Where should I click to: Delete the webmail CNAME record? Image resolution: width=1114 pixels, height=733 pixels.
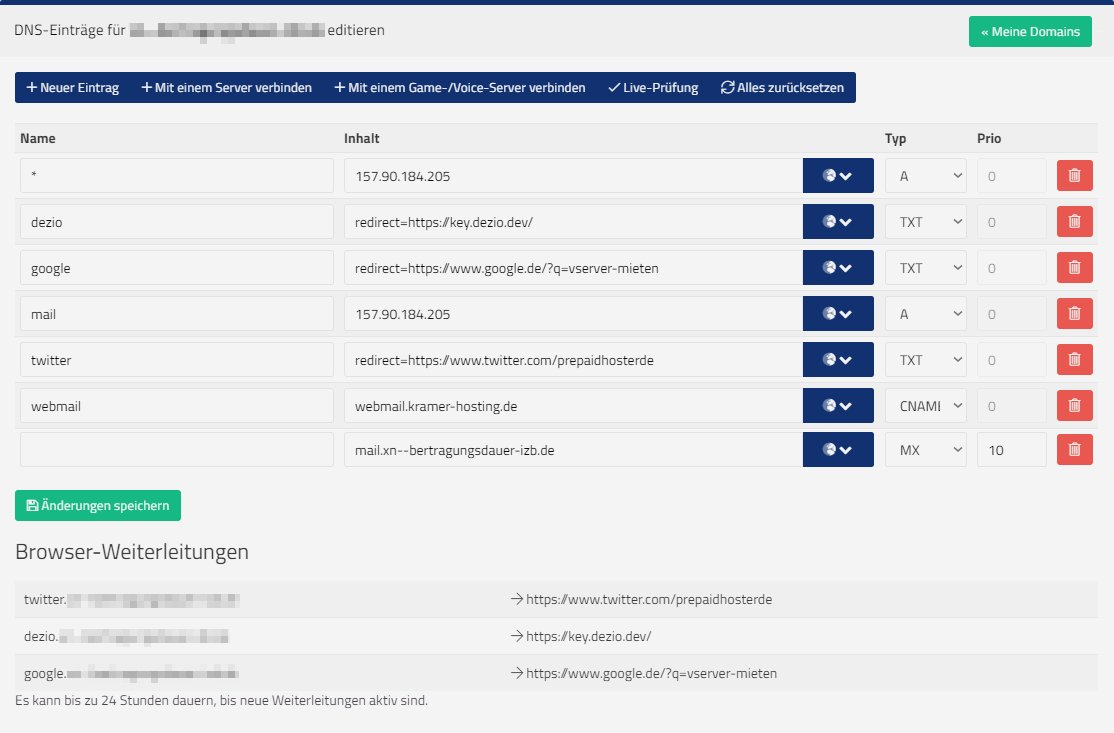[1074, 406]
